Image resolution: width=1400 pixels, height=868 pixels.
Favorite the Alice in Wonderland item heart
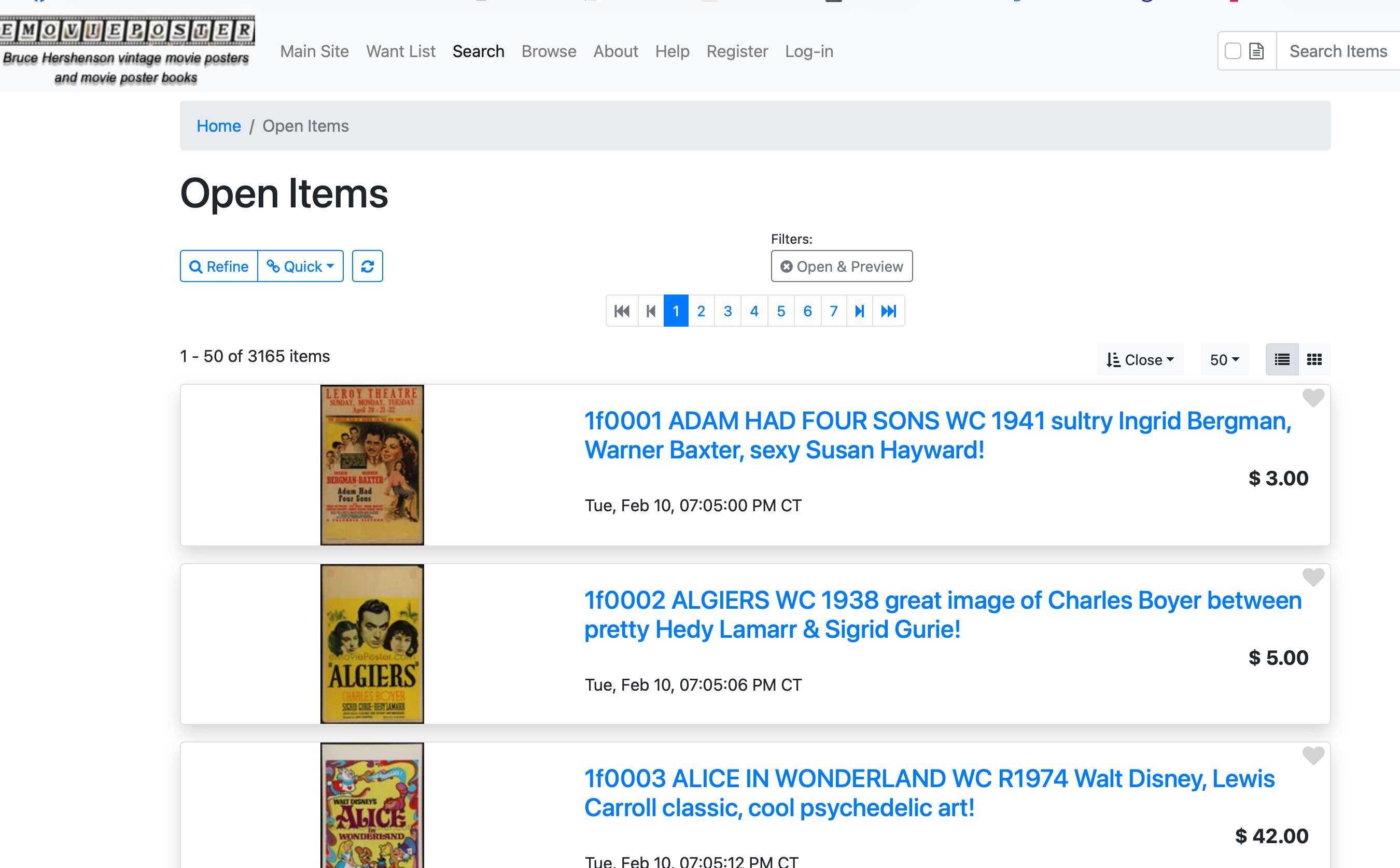[x=1313, y=755]
